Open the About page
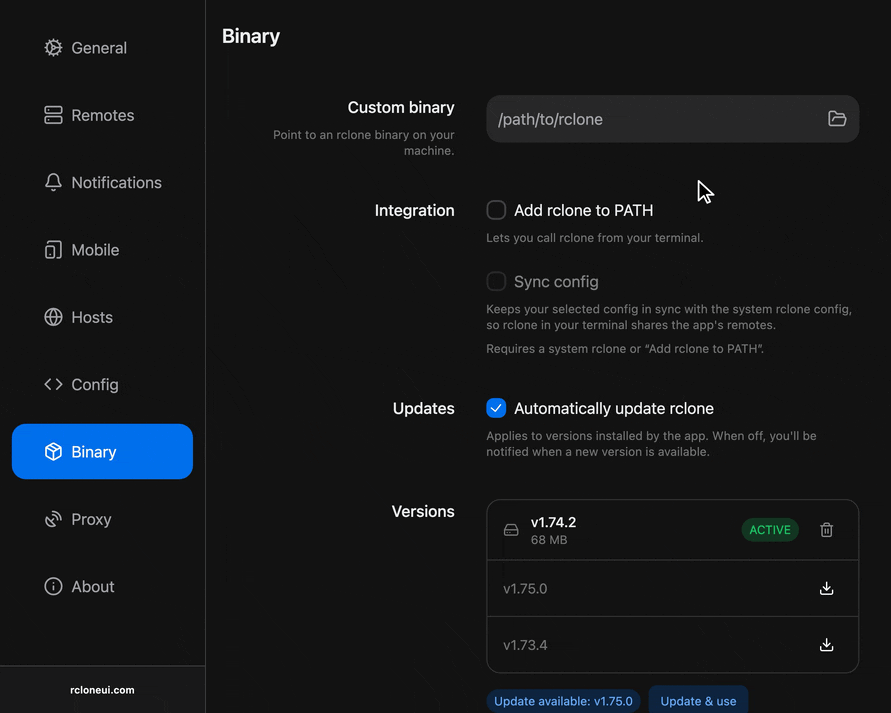891x713 pixels. click(102, 586)
